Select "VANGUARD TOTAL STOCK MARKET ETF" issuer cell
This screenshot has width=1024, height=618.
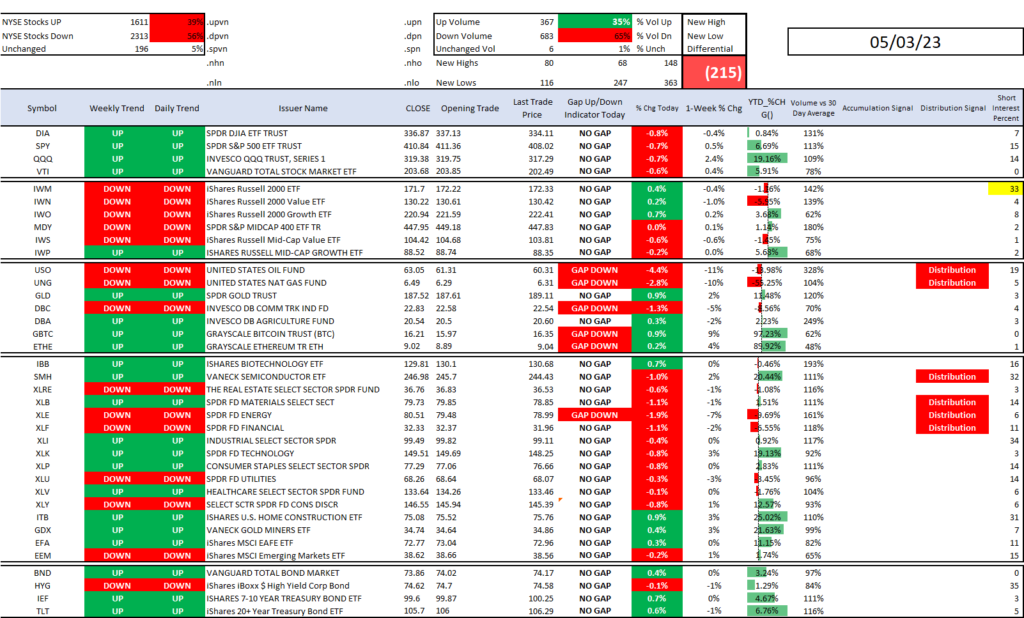coord(281,172)
